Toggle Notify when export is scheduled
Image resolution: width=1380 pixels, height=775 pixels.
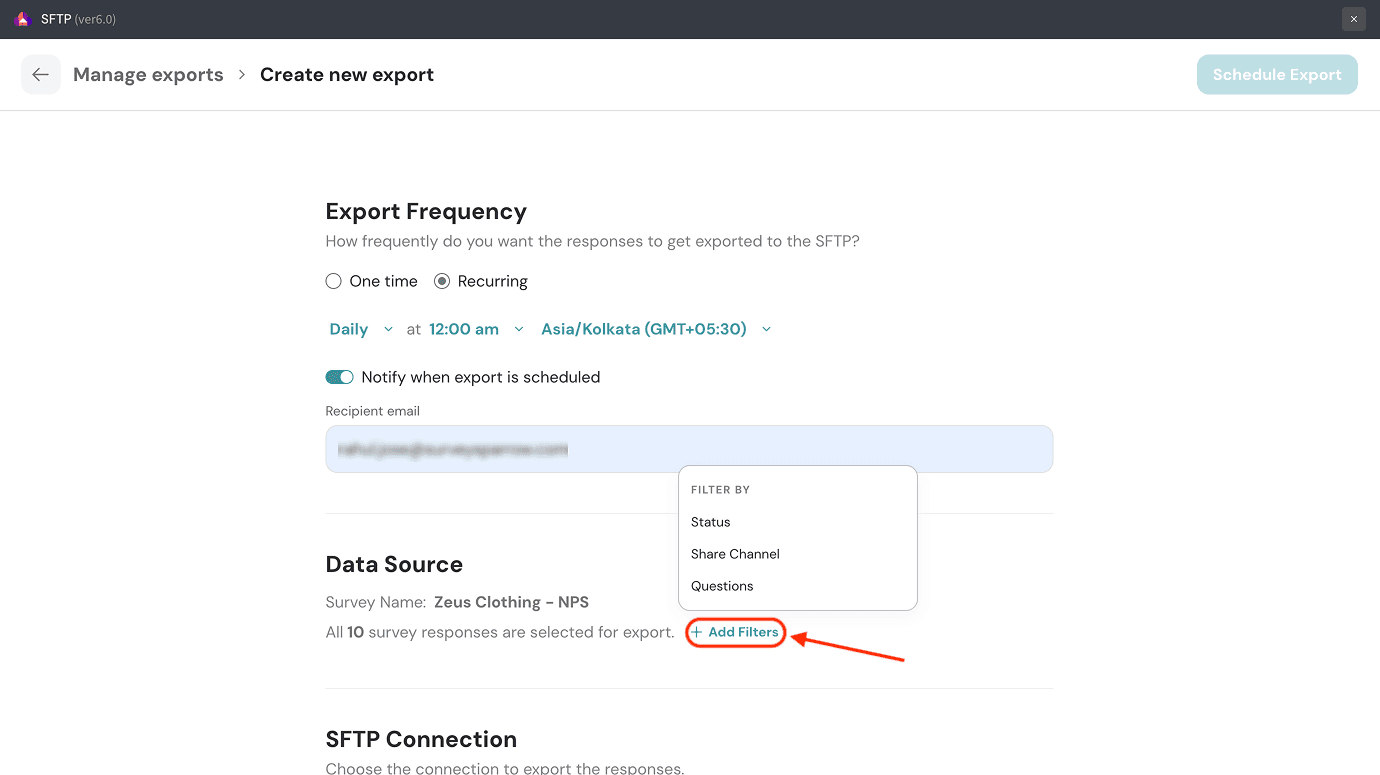coord(340,377)
